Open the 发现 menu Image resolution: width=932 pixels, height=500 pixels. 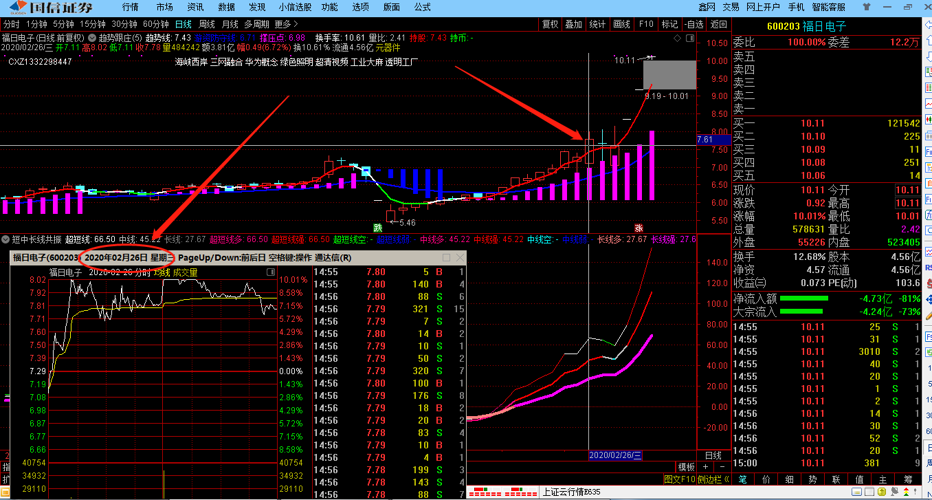click(x=257, y=7)
